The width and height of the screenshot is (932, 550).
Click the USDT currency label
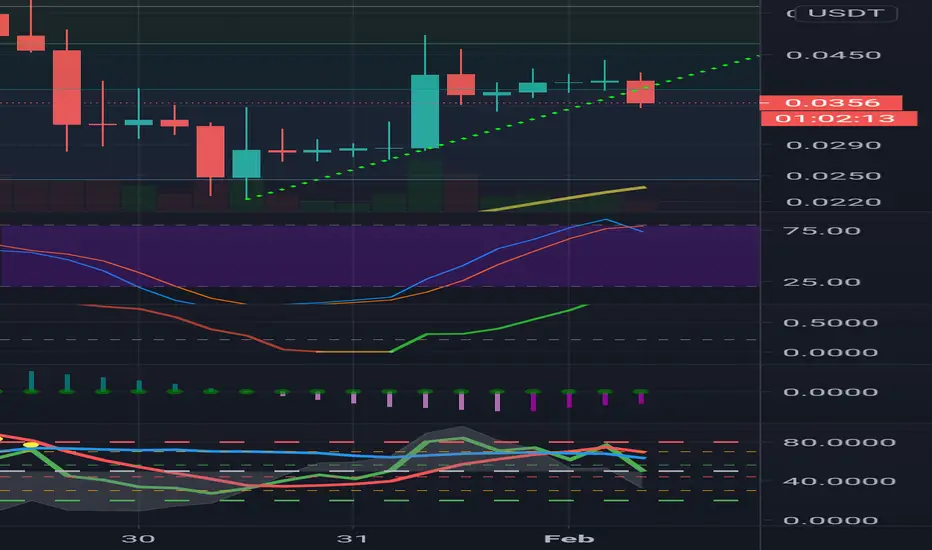pos(846,13)
